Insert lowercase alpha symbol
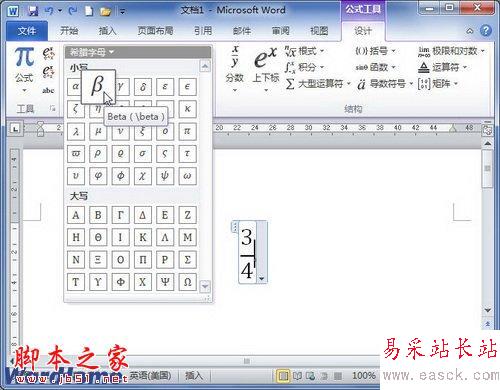 click(x=76, y=87)
